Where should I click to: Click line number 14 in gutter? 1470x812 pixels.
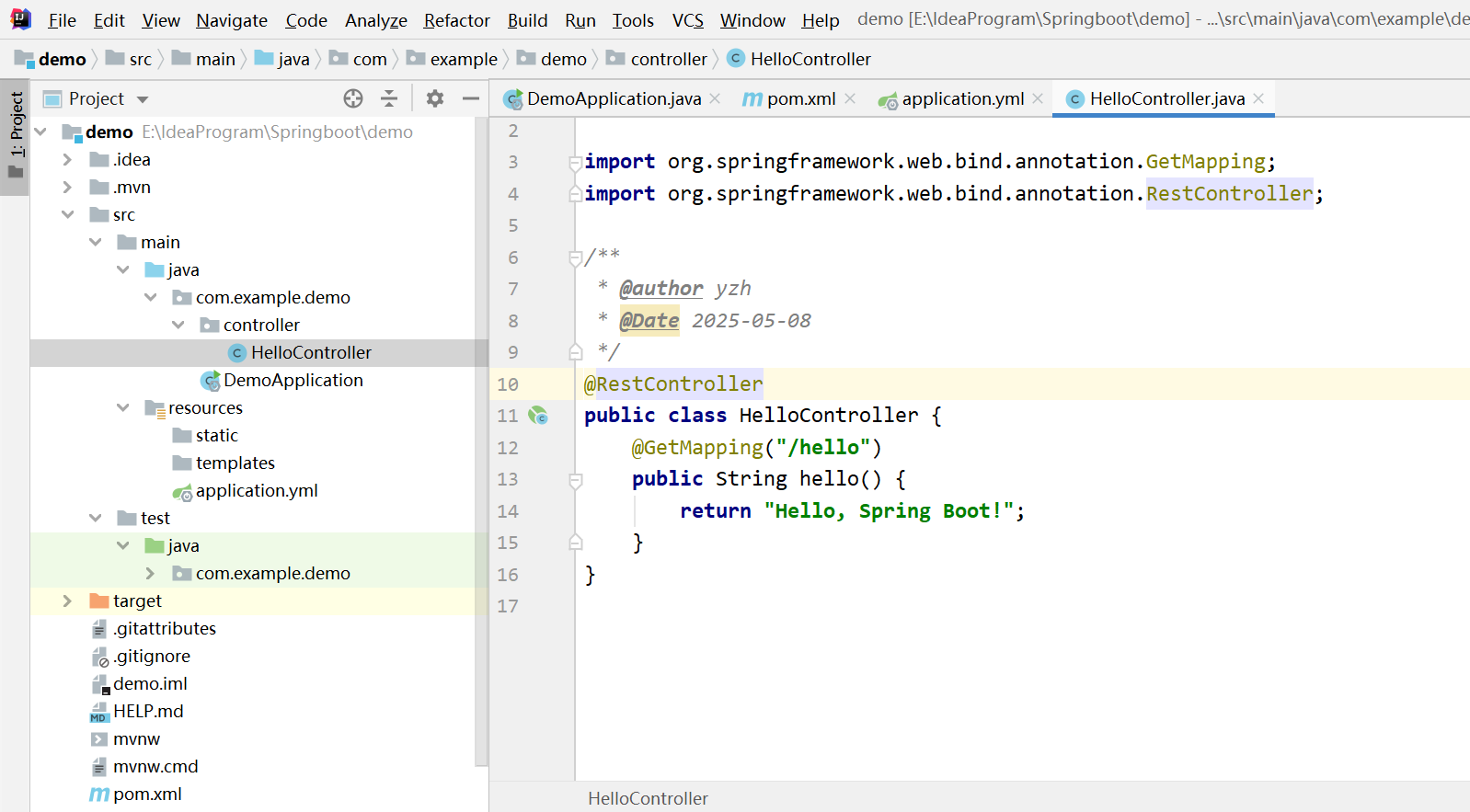click(508, 511)
